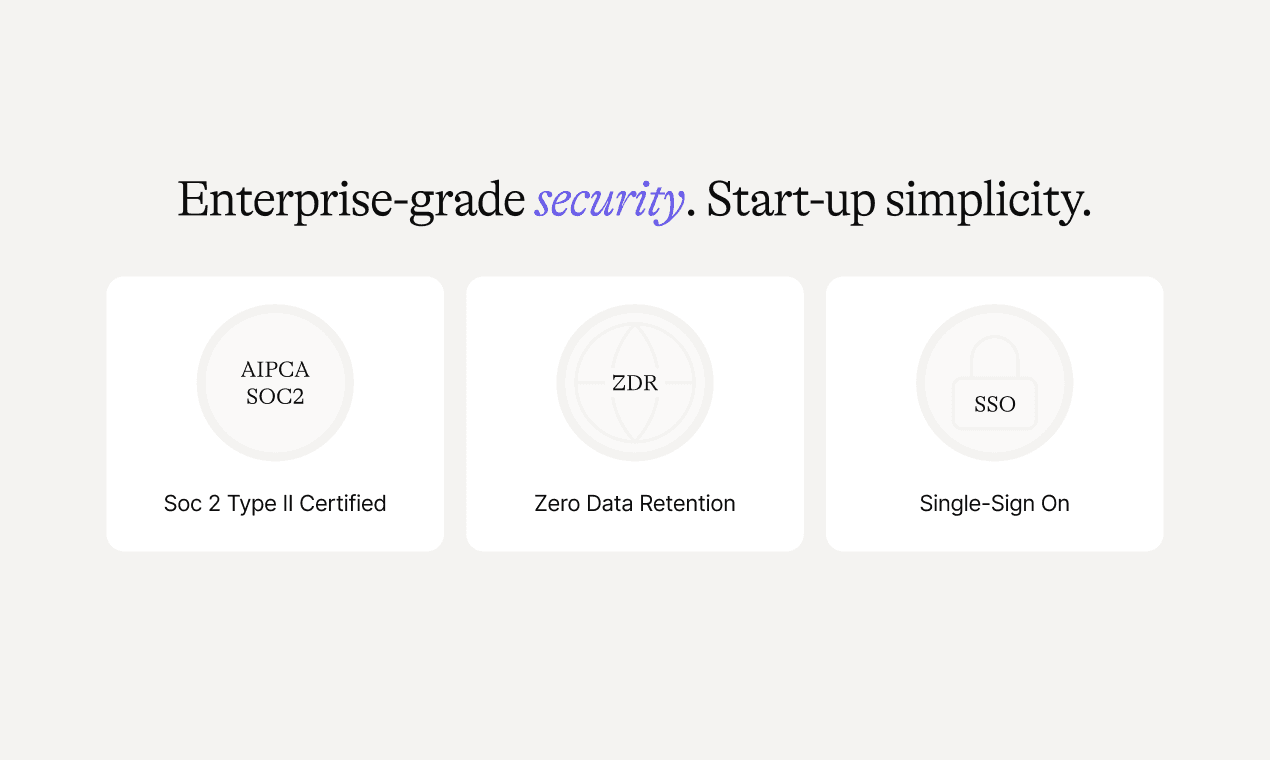Click the padlock shackle above SSO

995,355
